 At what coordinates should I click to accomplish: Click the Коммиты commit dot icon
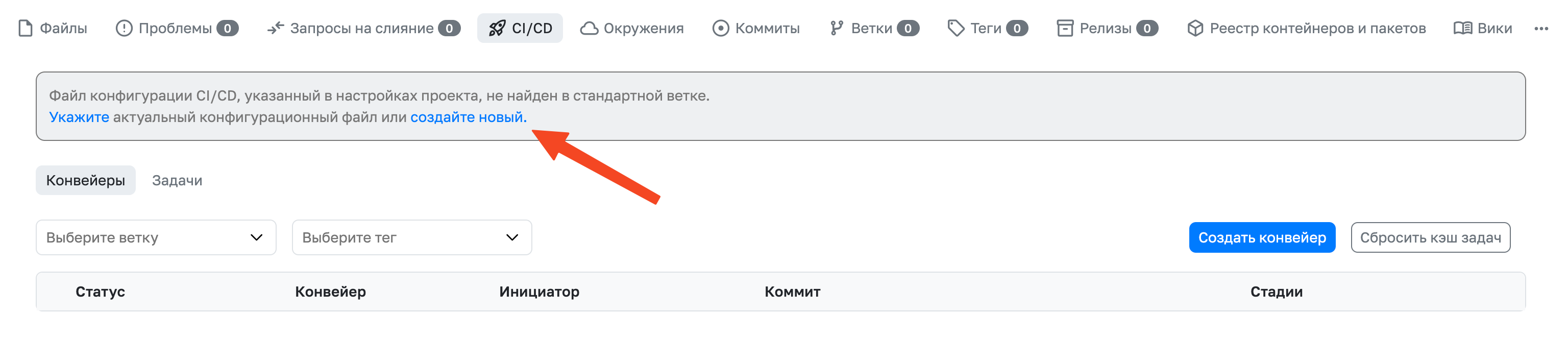coord(721,28)
